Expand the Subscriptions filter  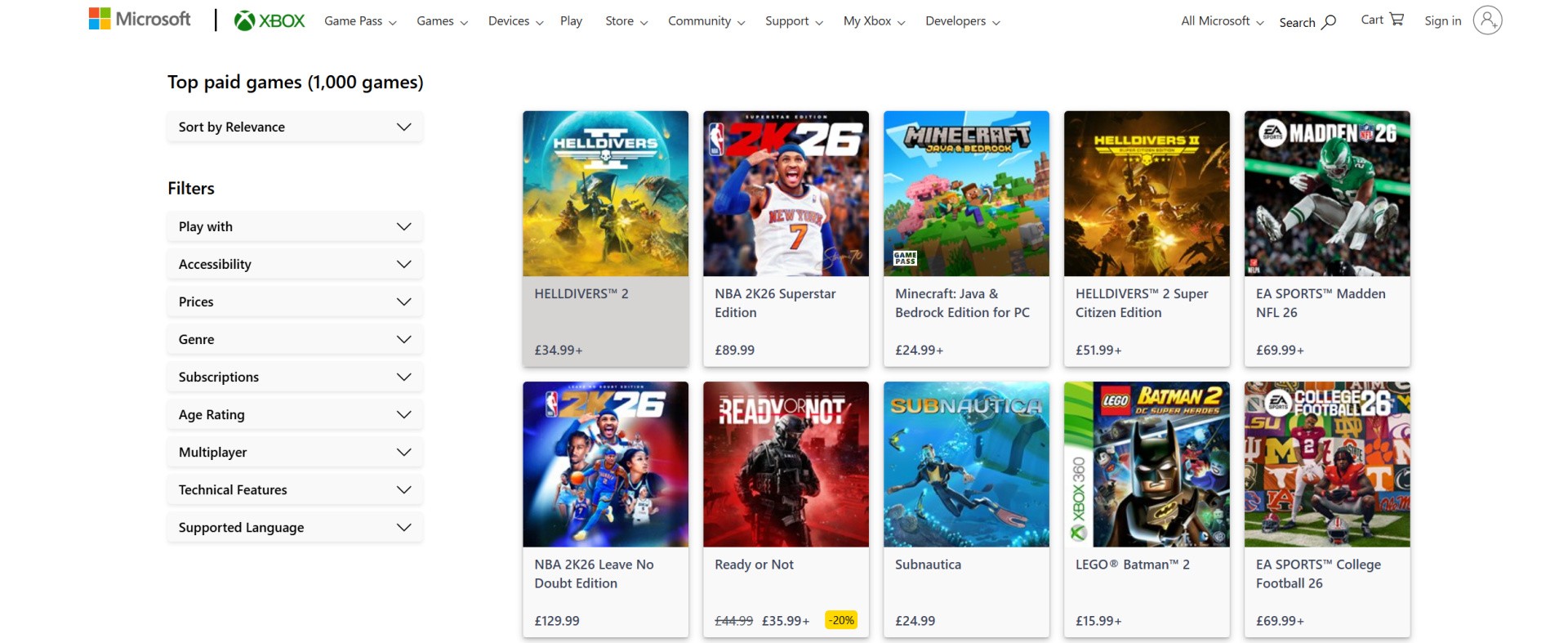point(295,377)
